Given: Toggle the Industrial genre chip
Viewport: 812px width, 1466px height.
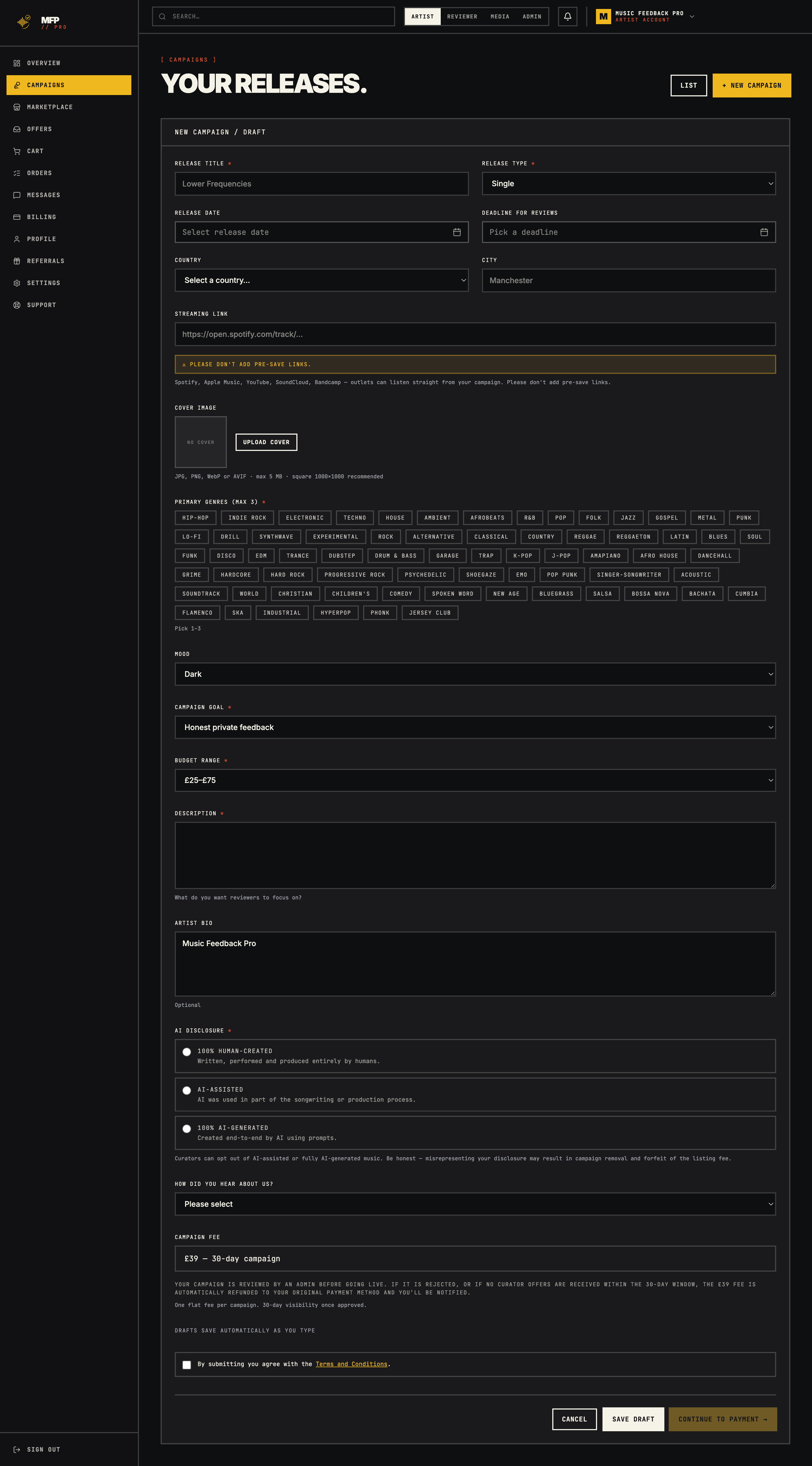Looking at the screenshot, I should pos(282,613).
